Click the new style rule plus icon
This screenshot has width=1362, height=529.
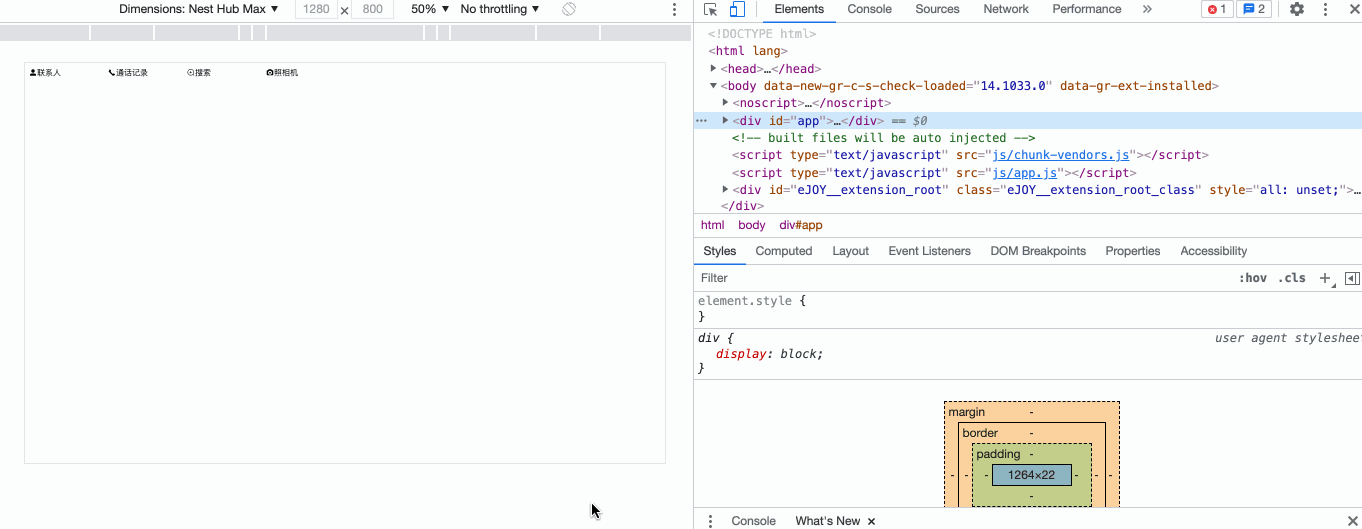(x=1325, y=278)
